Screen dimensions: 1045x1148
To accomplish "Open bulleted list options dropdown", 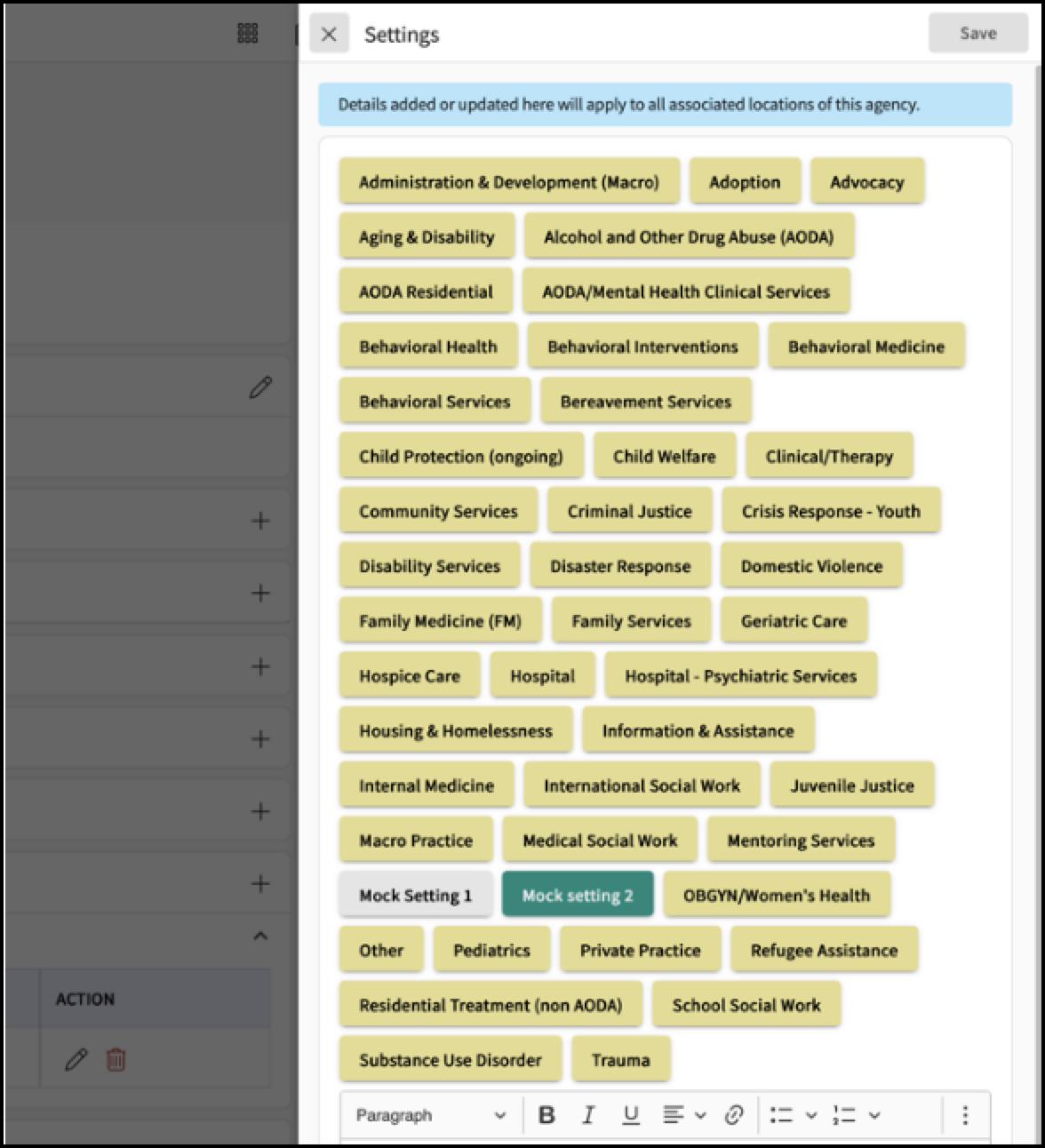I will point(810,1115).
